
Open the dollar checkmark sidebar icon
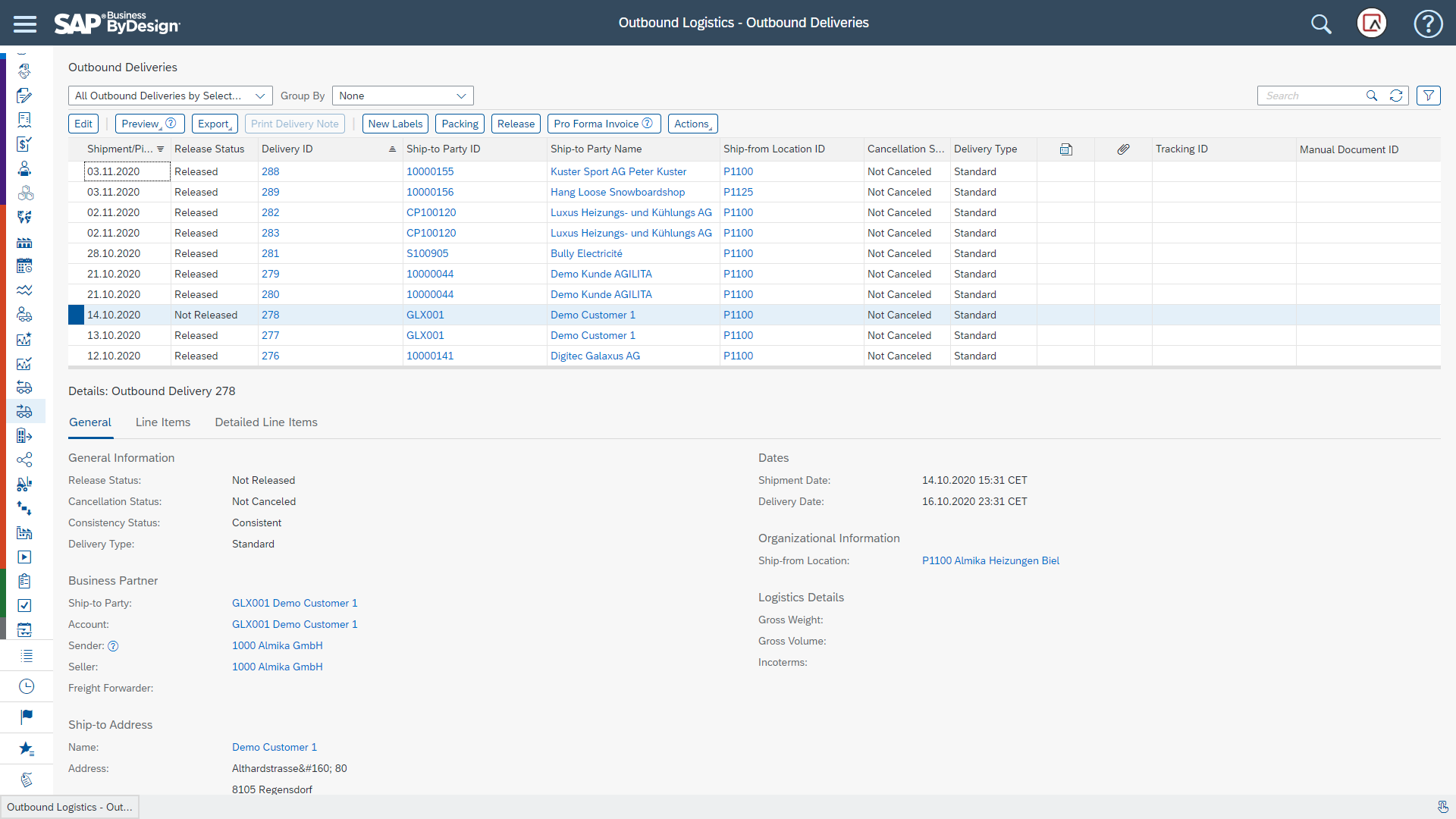pyautogui.click(x=24, y=144)
